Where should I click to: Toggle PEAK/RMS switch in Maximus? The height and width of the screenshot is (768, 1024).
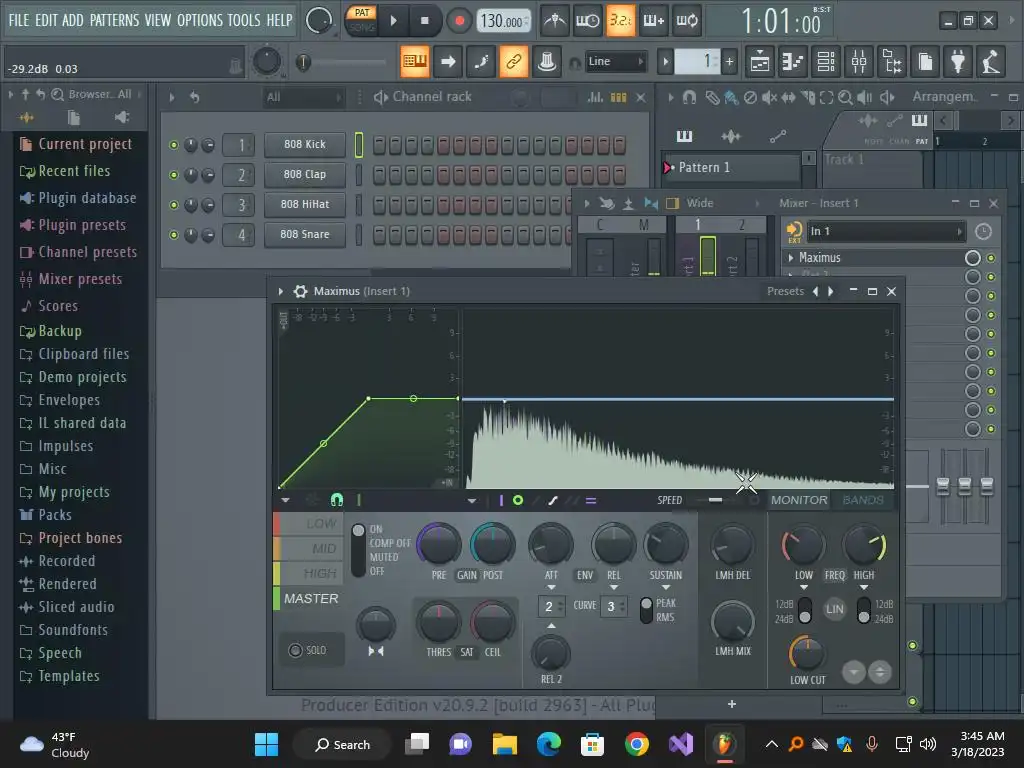click(646, 611)
